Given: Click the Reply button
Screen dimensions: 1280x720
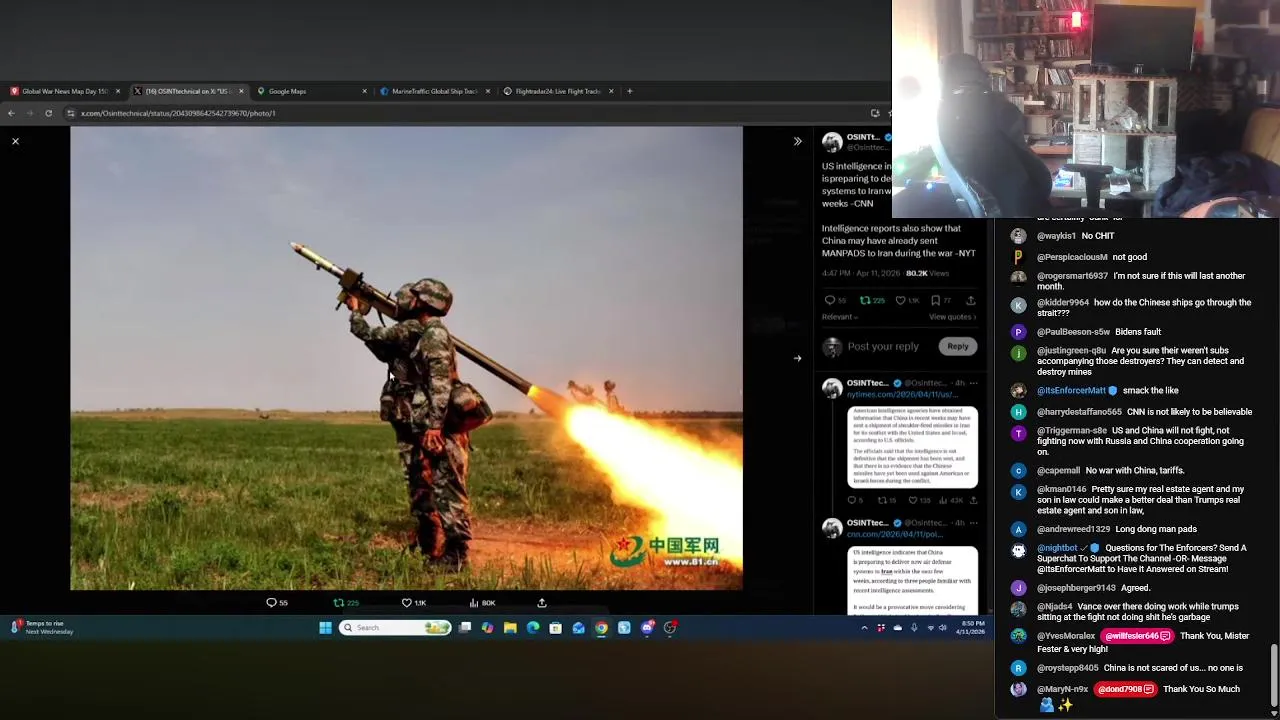Looking at the screenshot, I should (x=957, y=346).
